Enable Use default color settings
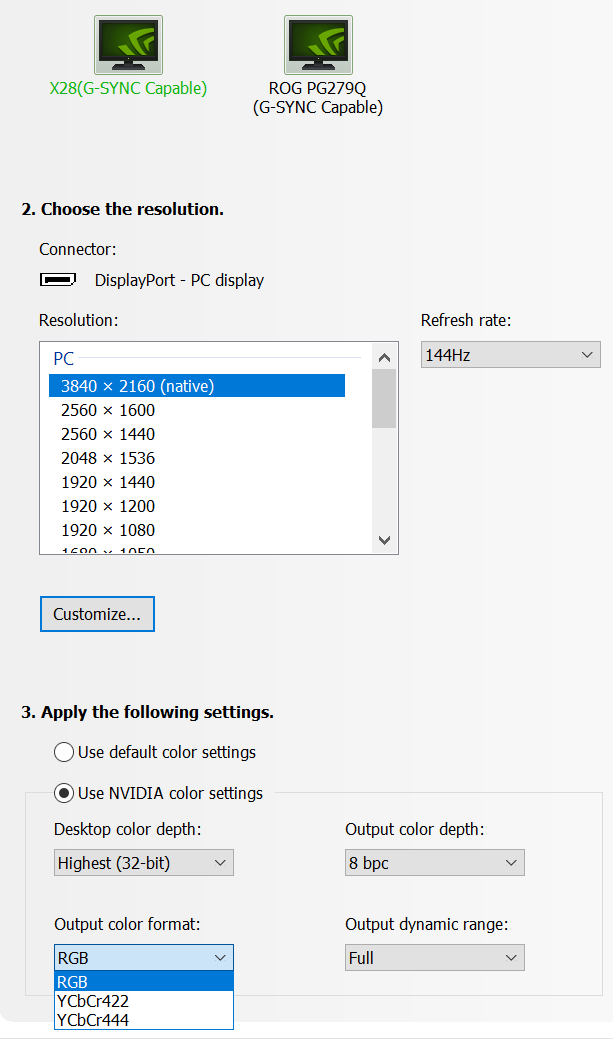The height and width of the screenshot is (1039, 613). point(64,752)
